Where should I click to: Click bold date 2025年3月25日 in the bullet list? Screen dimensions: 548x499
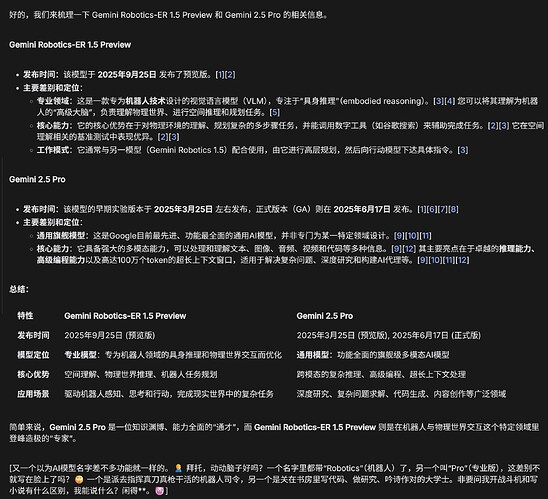click(x=183, y=209)
